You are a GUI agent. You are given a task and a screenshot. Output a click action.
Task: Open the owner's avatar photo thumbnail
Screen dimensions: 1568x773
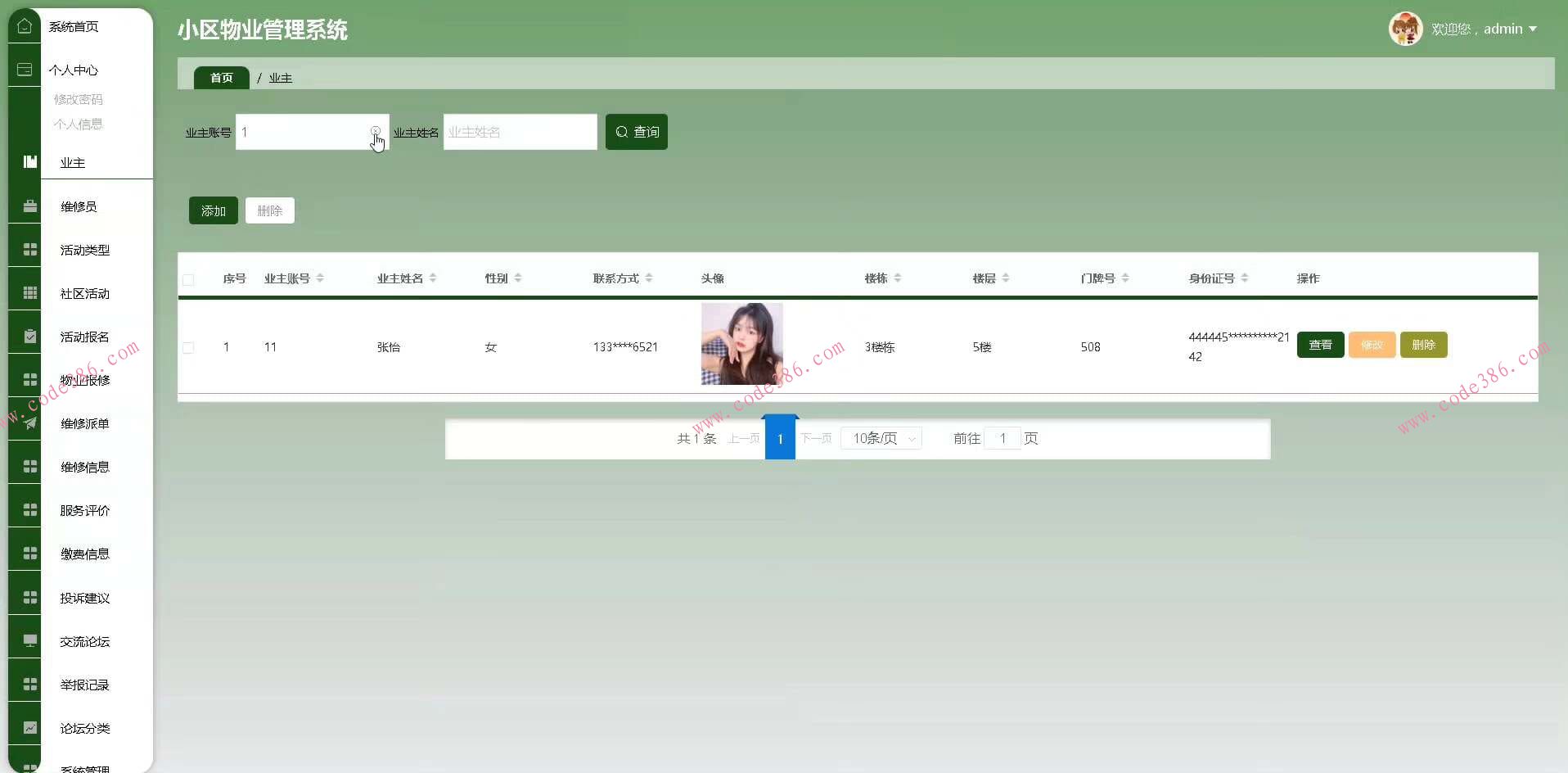pyautogui.click(x=741, y=344)
